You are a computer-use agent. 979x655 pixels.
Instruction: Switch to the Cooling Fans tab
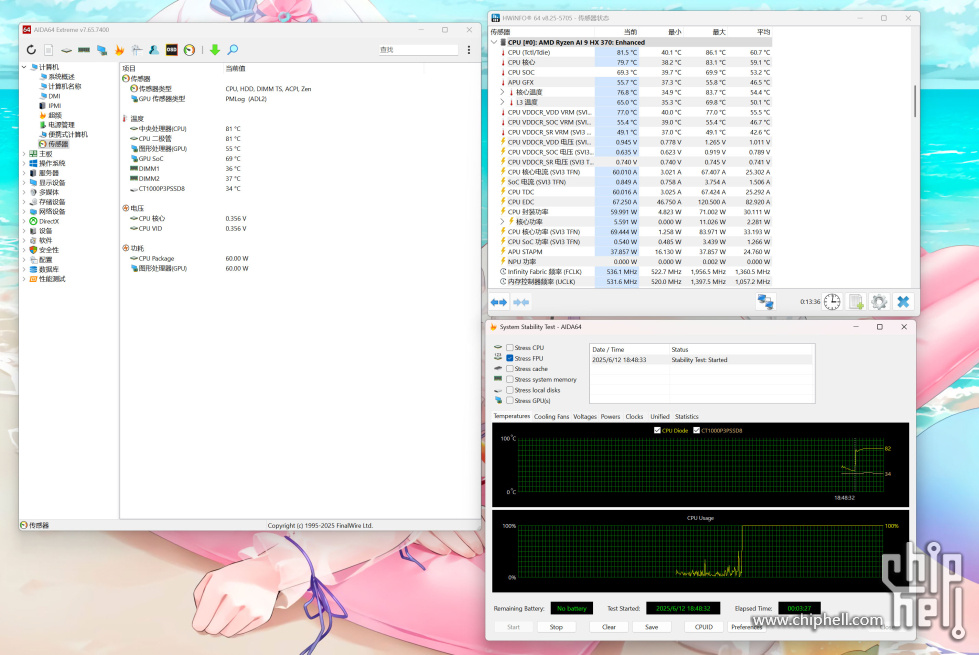pyautogui.click(x=551, y=416)
